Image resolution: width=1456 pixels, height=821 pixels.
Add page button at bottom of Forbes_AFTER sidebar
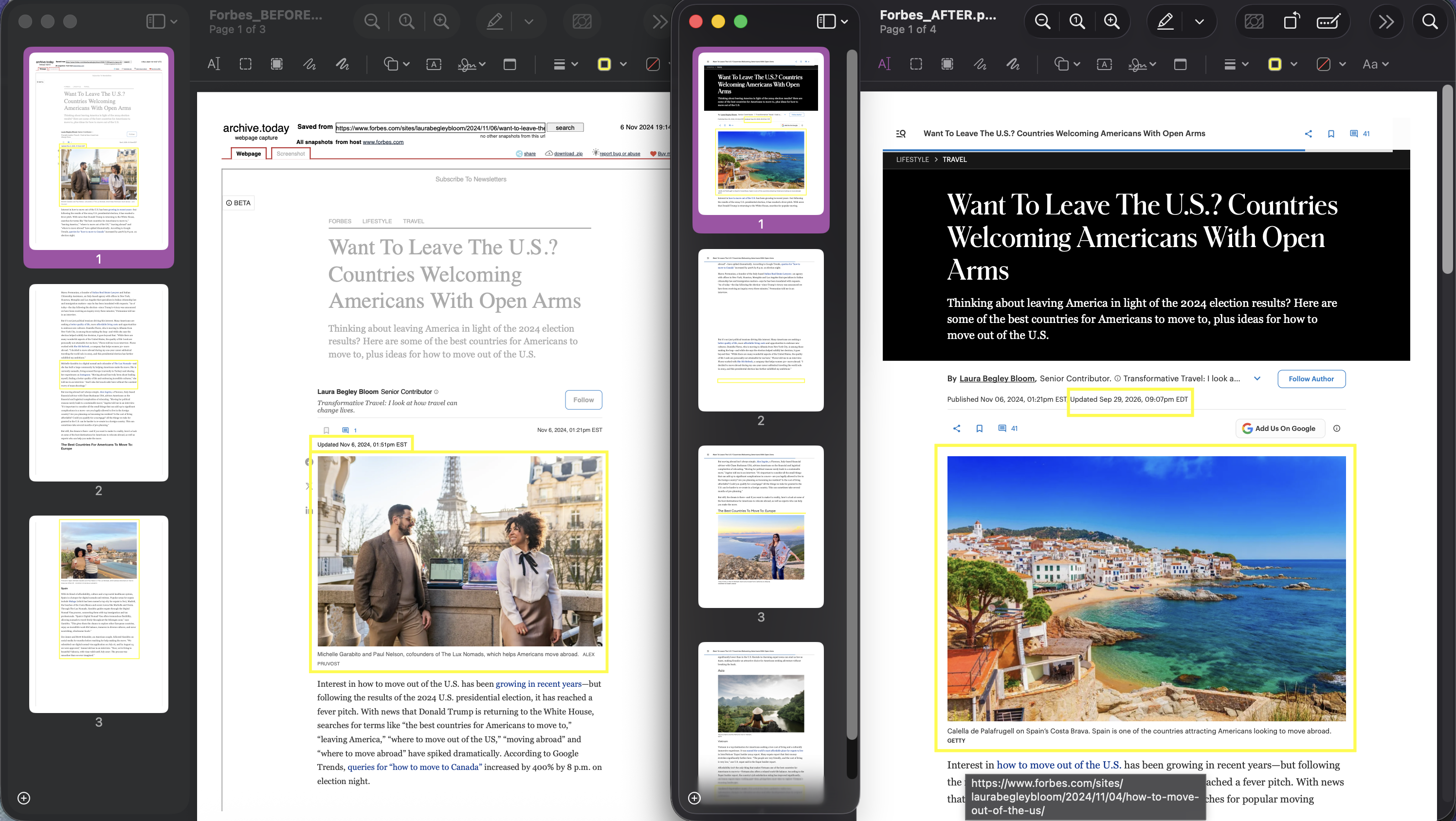[694, 798]
